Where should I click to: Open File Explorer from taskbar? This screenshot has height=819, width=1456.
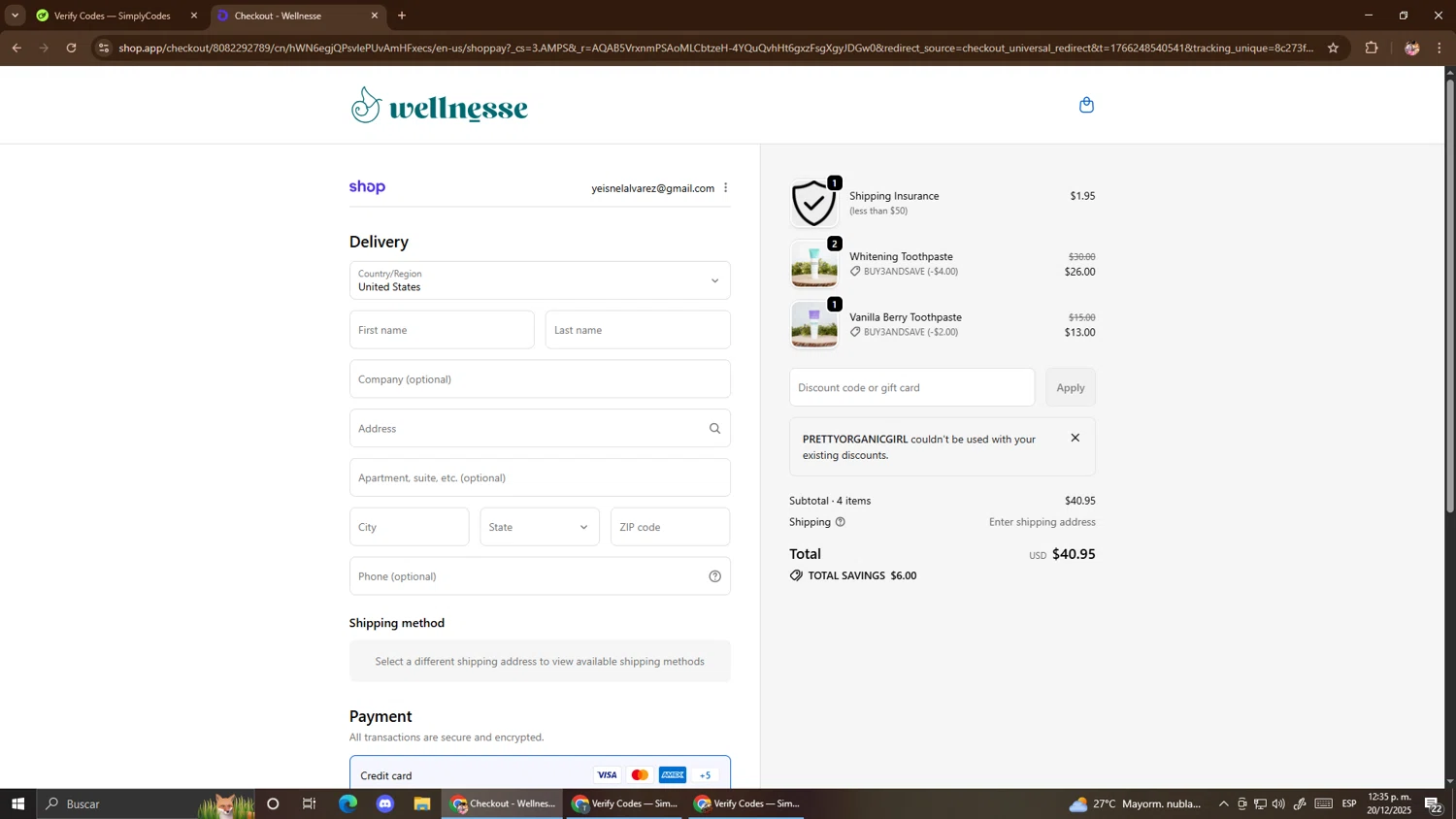422,803
